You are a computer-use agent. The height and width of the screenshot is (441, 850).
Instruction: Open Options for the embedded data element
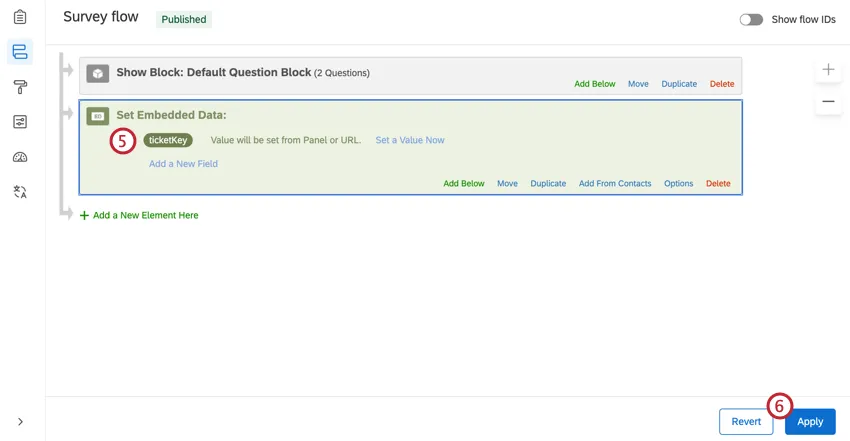pos(679,184)
